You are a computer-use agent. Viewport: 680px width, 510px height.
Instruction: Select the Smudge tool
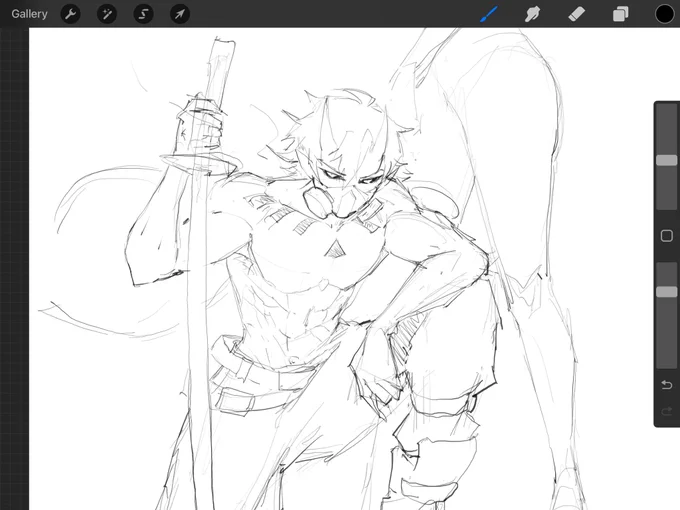pyautogui.click(x=533, y=14)
